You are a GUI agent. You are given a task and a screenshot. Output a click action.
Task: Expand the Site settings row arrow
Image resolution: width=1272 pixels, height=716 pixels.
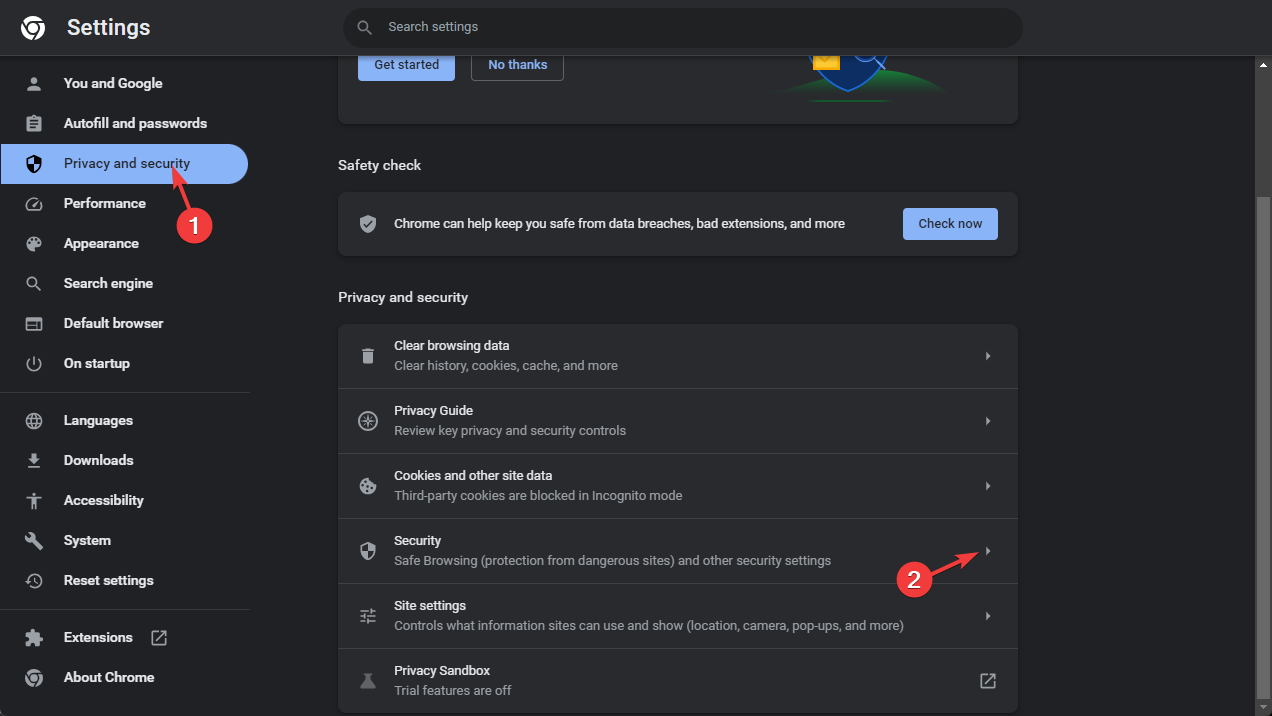click(988, 616)
